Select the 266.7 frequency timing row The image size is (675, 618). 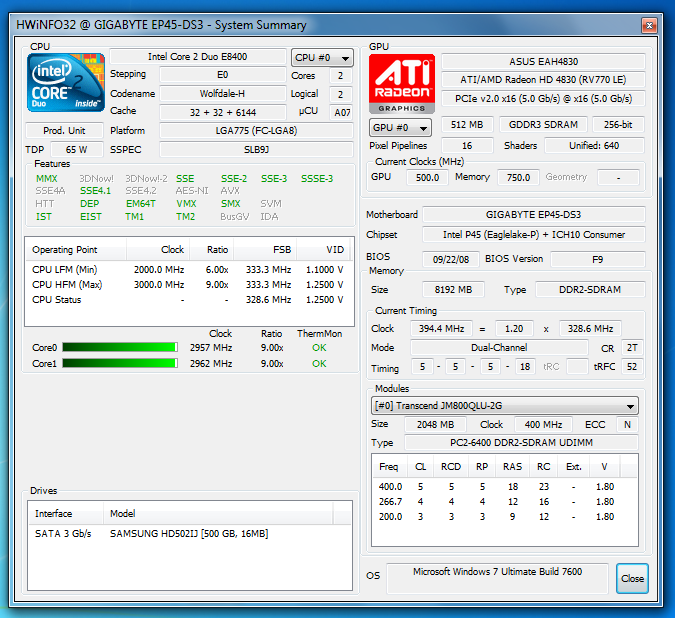pos(504,502)
